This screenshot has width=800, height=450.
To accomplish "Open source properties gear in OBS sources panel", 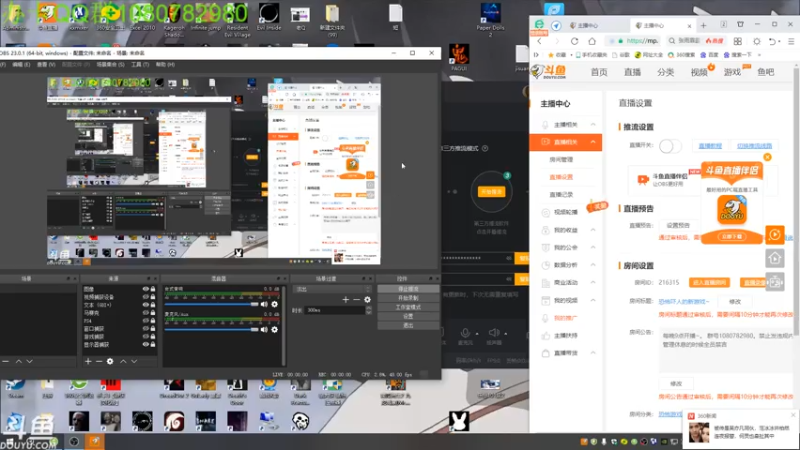I will pos(110,361).
